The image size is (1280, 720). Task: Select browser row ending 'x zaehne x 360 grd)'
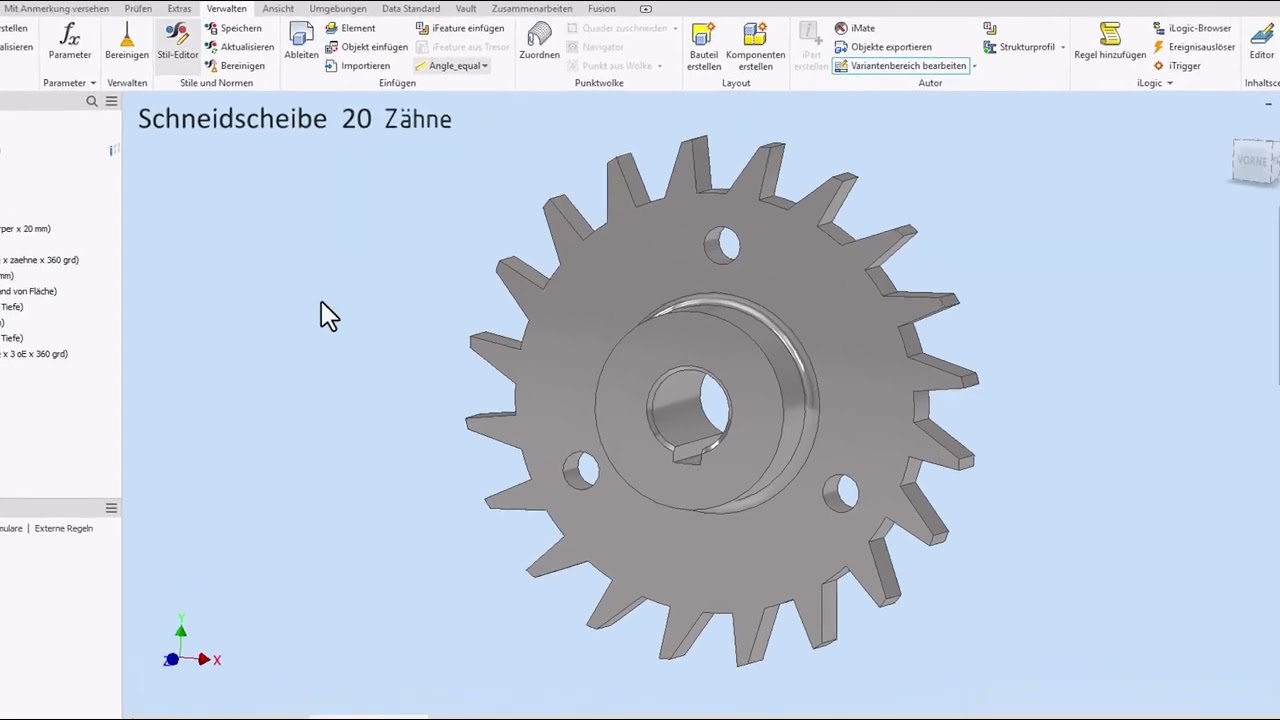(x=39, y=260)
